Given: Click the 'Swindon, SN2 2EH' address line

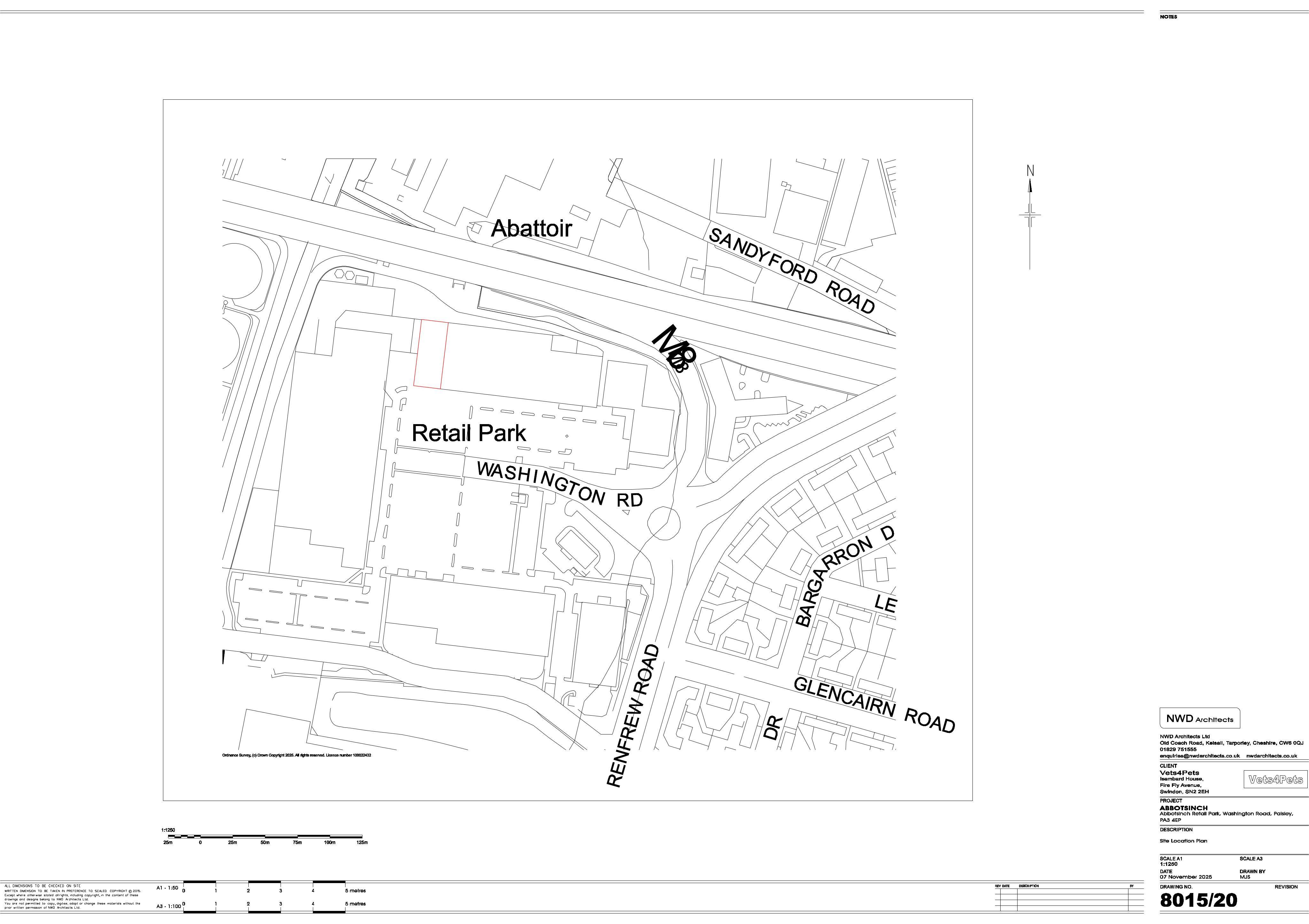Looking at the screenshot, I should (1184, 792).
